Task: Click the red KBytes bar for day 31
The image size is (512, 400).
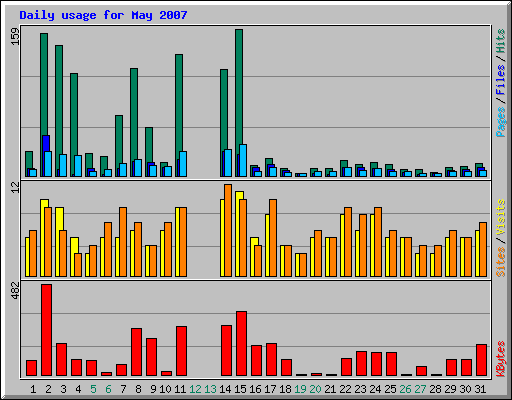Action: [481, 360]
